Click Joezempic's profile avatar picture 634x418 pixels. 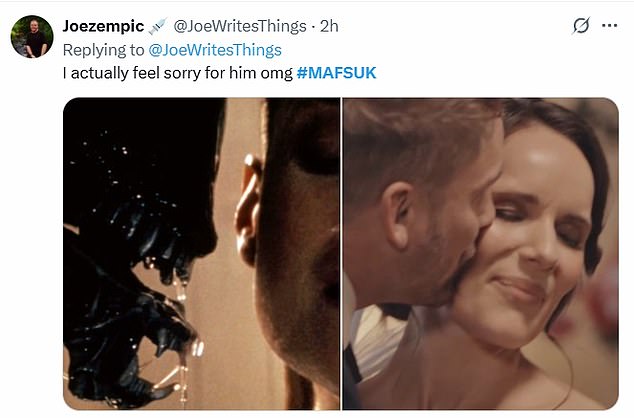[x=31, y=37]
